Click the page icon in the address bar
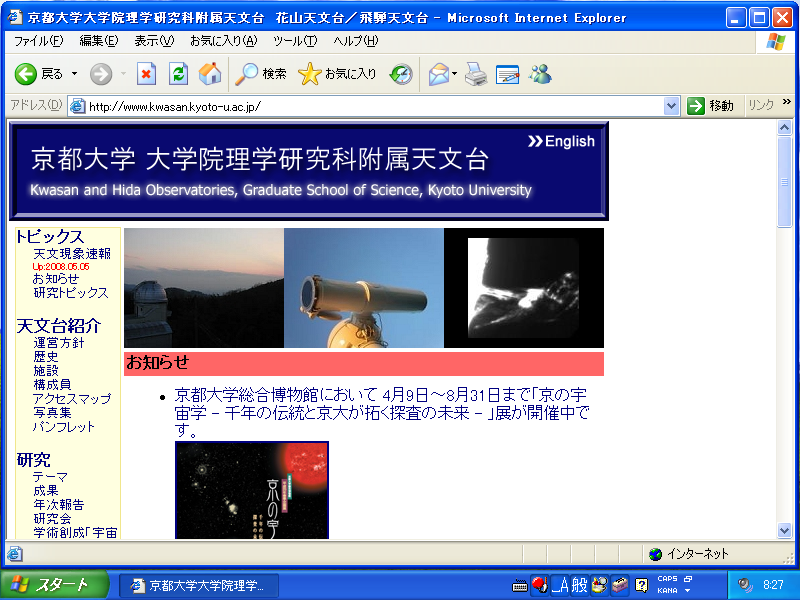This screenshot has height=600, width=800. tap(77, 106)
